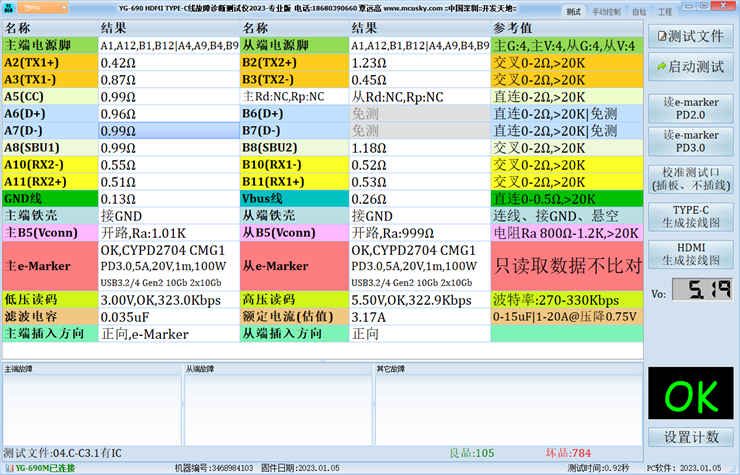Click HDMI 生成接线图 button
The image size is (740, 475).
(x=688, y=253)
